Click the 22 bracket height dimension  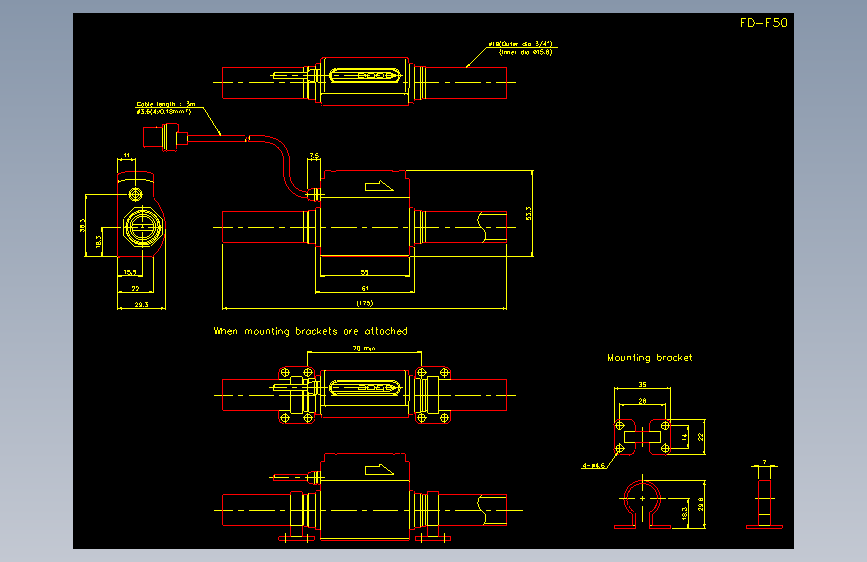coord(701,437)
